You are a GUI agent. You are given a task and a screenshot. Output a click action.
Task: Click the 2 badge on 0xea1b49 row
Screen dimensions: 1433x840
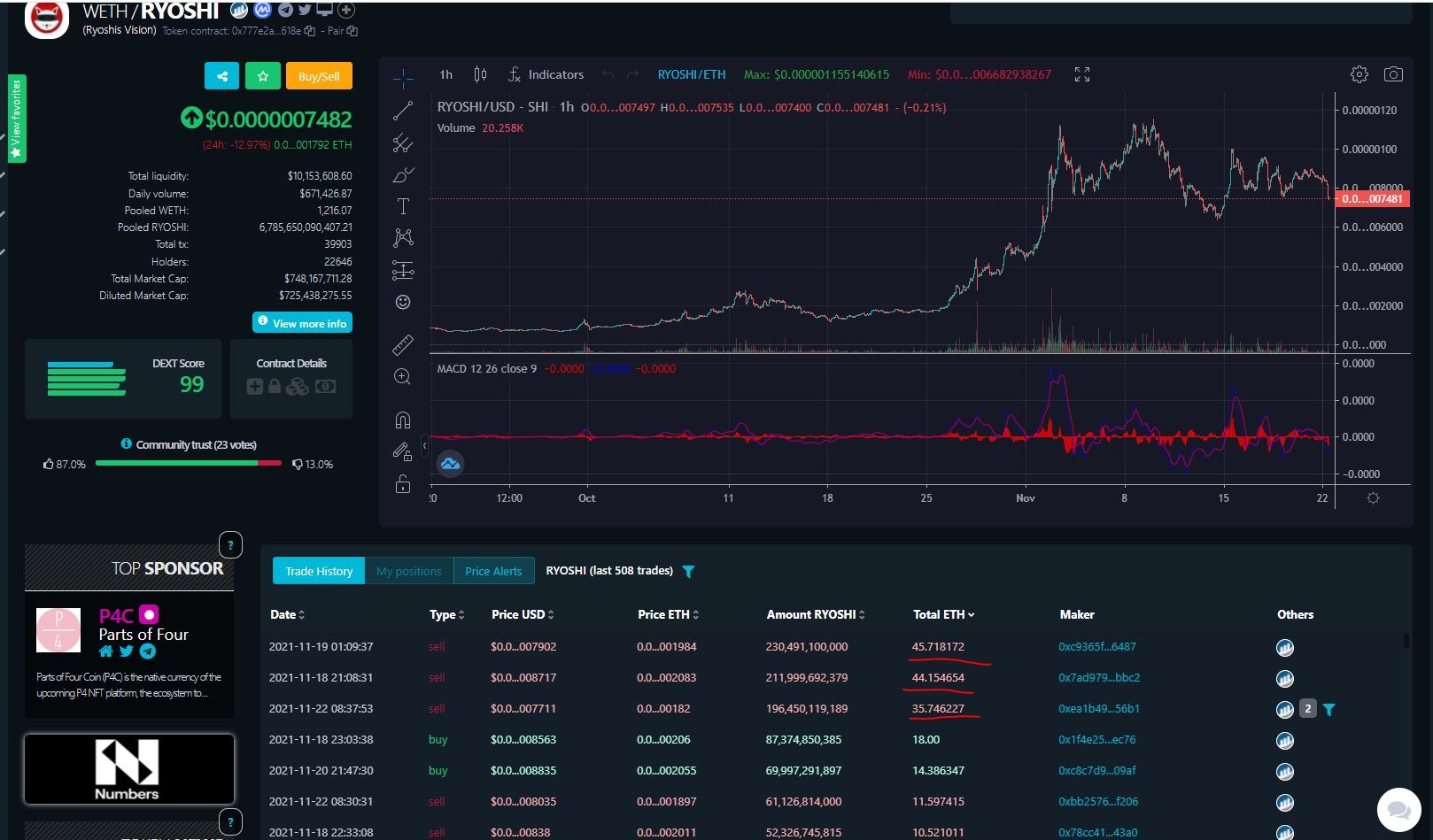(x=1307, y=709)
